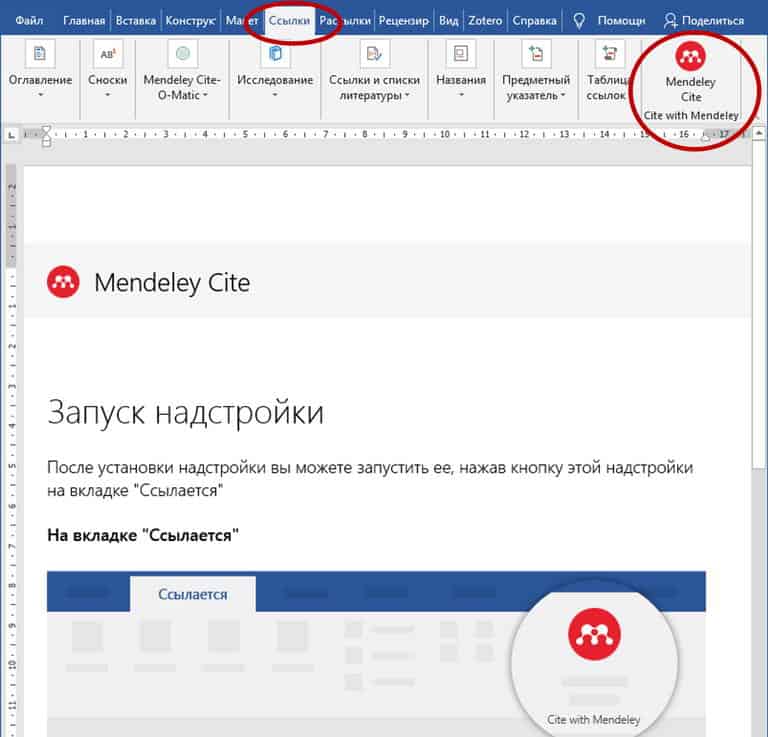The width and height of the screenshot is (768, 737).
Task: Open the Конструктор ribbon tab
Action: click(x=190, y=21)
